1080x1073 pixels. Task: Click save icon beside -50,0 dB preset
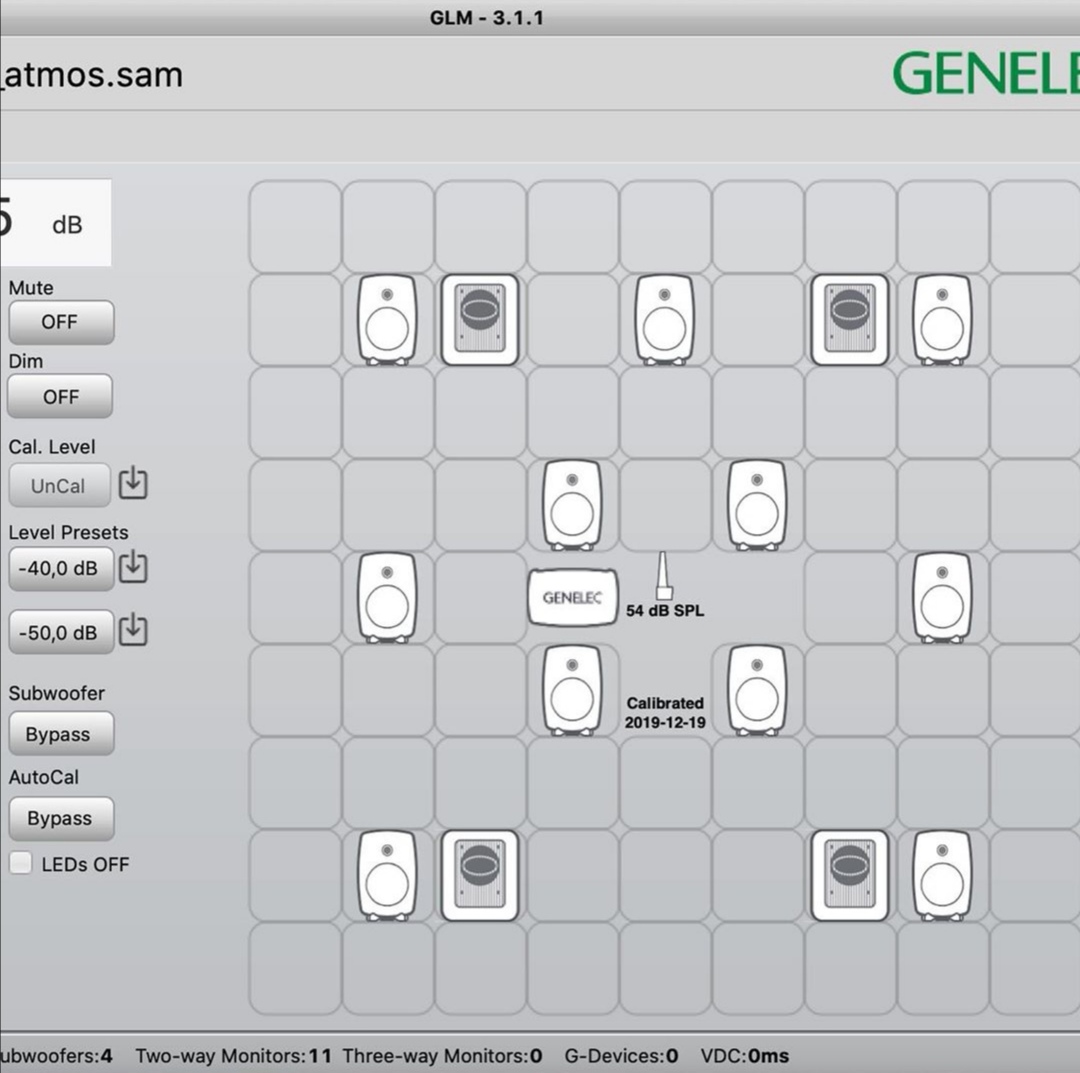tap(133, 631)
